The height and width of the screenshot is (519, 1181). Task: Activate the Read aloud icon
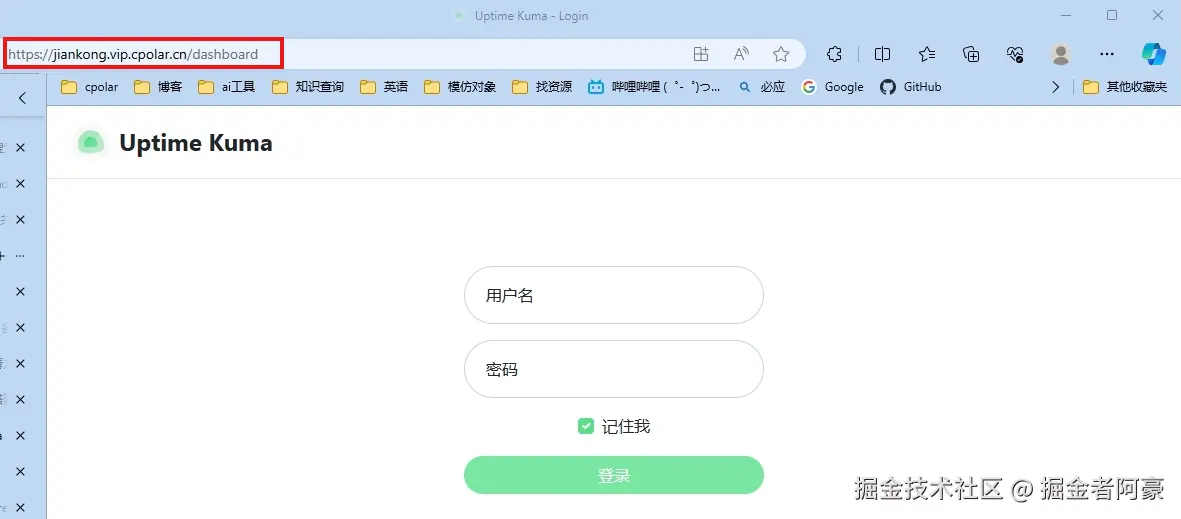741,54
